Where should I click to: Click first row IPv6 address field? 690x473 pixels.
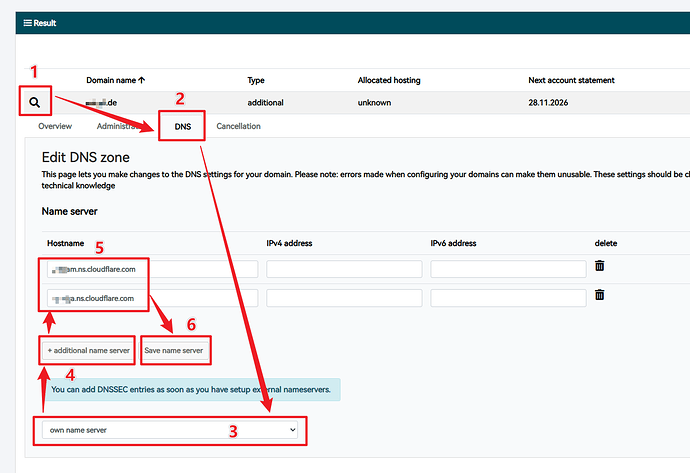point(507,269)
